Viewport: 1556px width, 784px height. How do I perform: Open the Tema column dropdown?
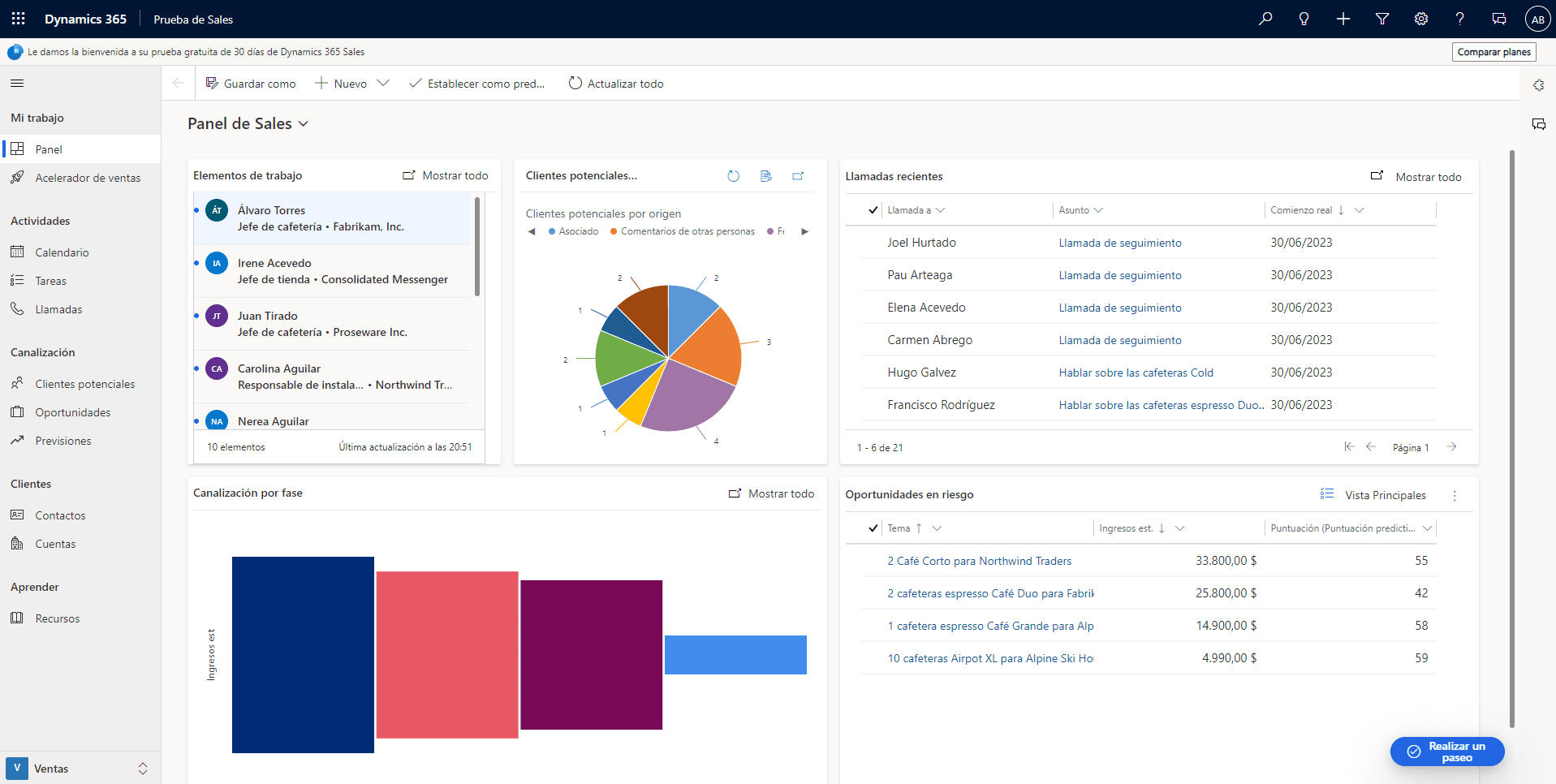(937, 528)
